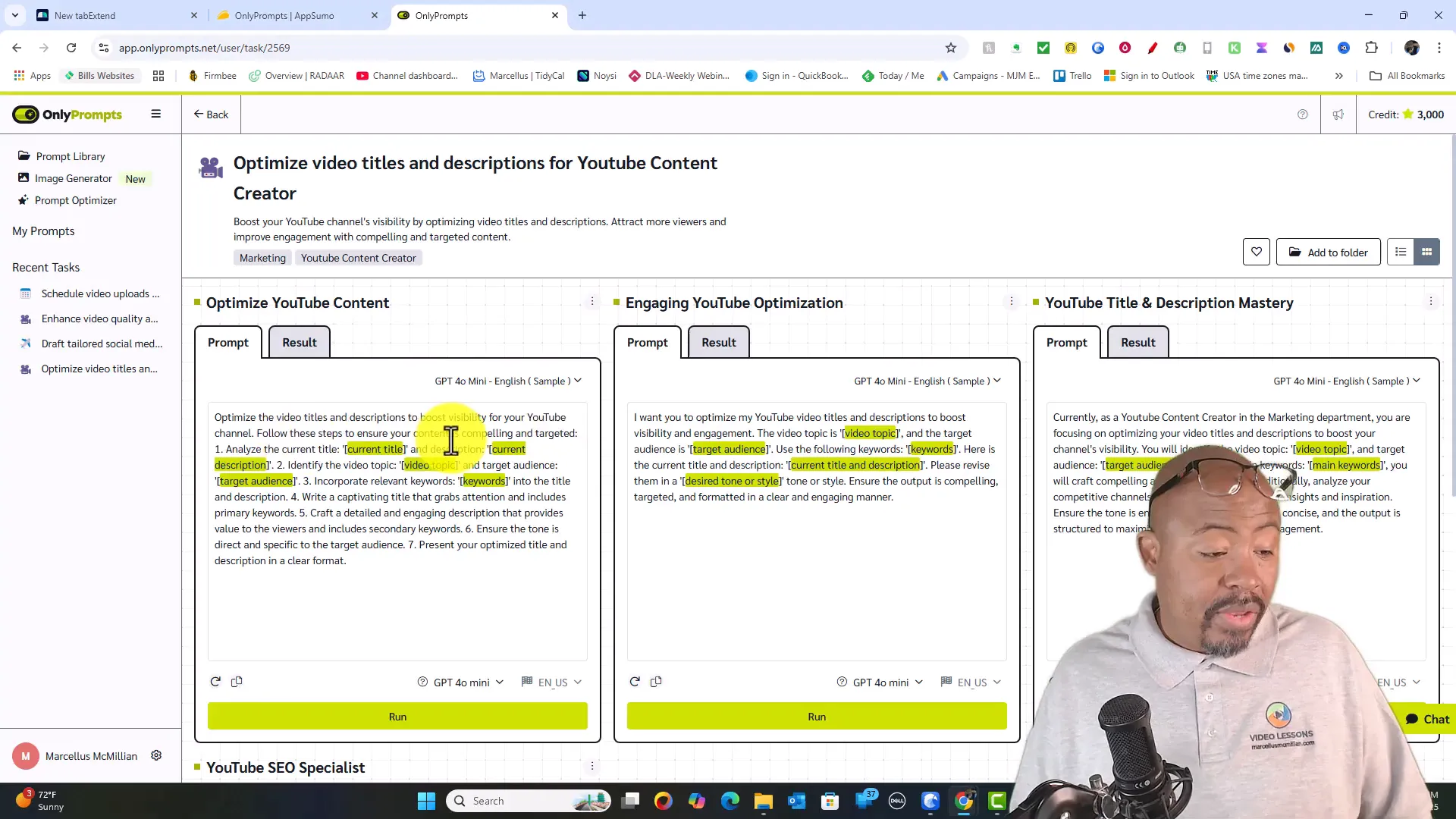Click the Add to folder button
The height and width of the screenshot is (819, 1456).
click(1328, 252)
